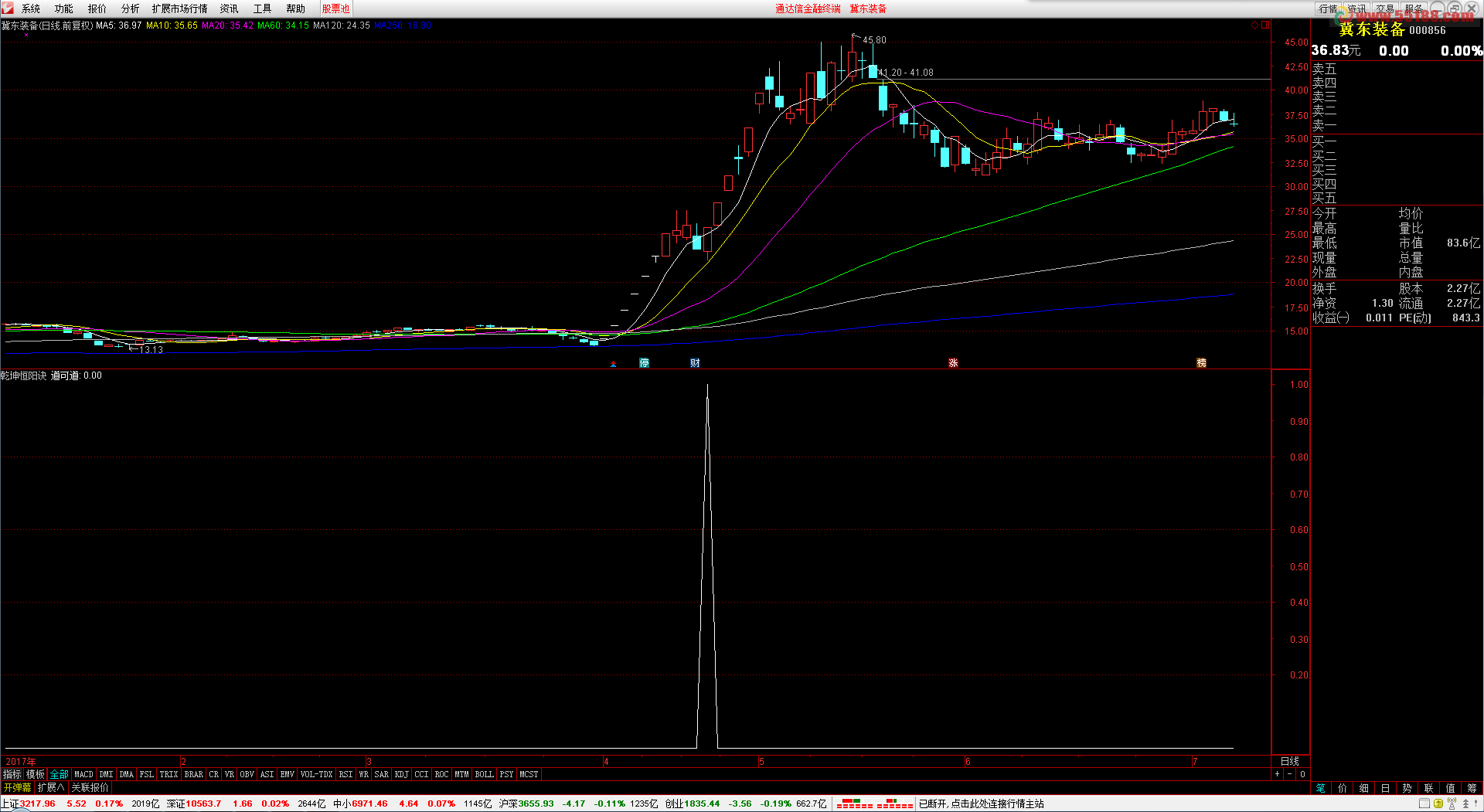Open the 工具 menu
The height and width of the screenshot is (812, 1484).
pos(262,8)
